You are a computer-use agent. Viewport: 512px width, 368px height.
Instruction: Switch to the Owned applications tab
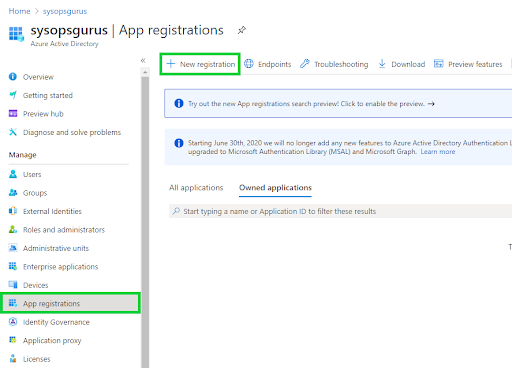tap(275, 188)
